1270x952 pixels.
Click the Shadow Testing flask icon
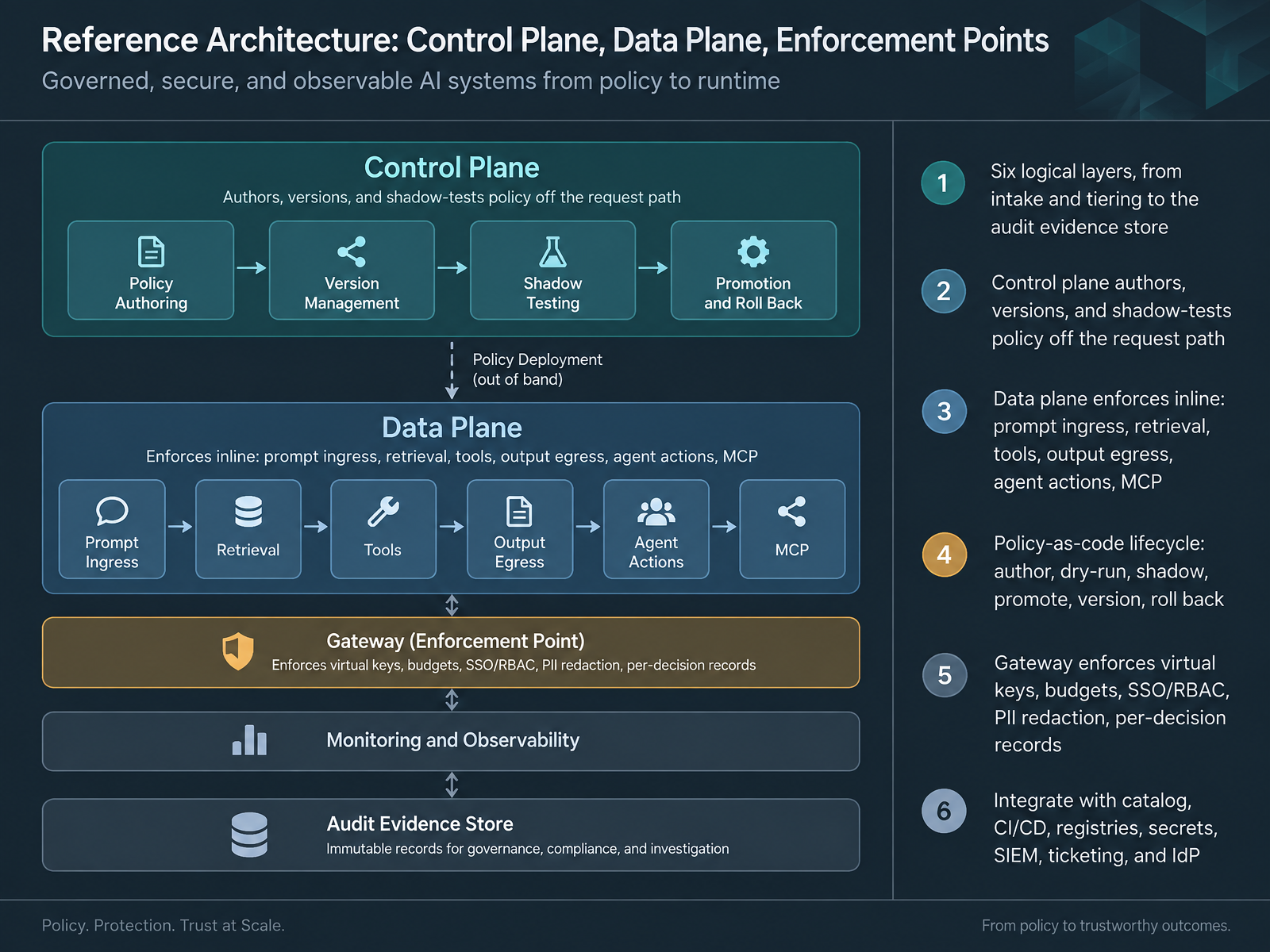point(552,251)
